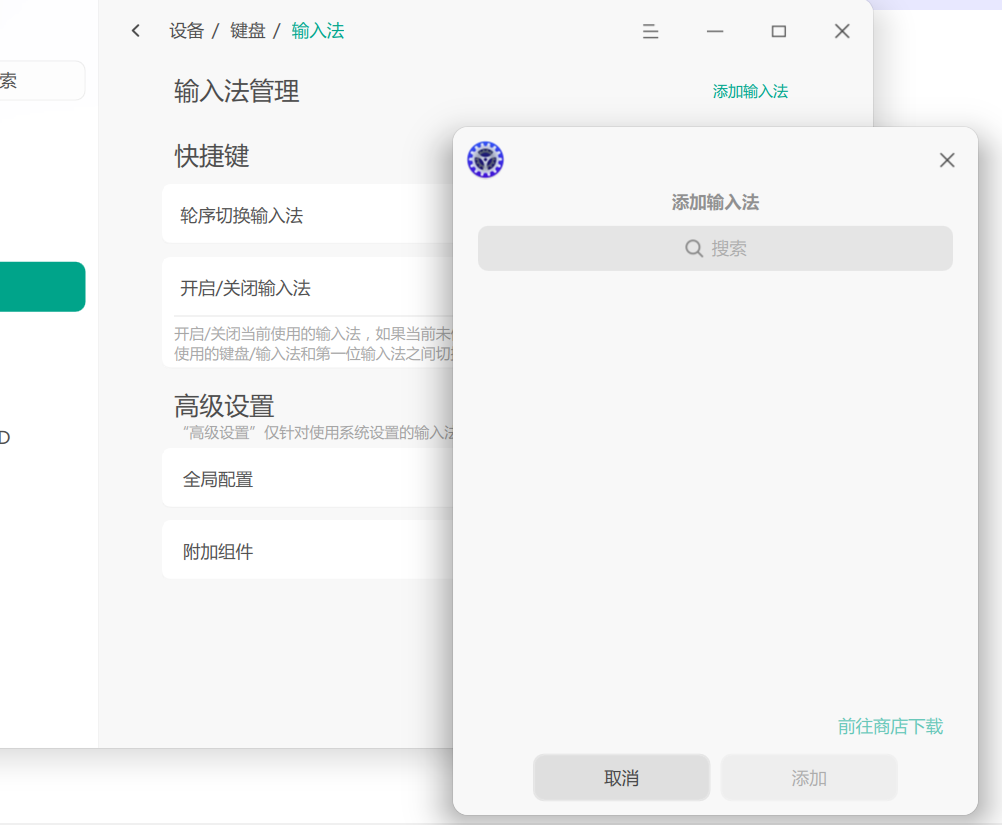Image resolution: width=1002 pixels, height=825 pixels.
Task: Open the hamburger menu in settings window
Action: pyautogui.click(x=650, y=31)
